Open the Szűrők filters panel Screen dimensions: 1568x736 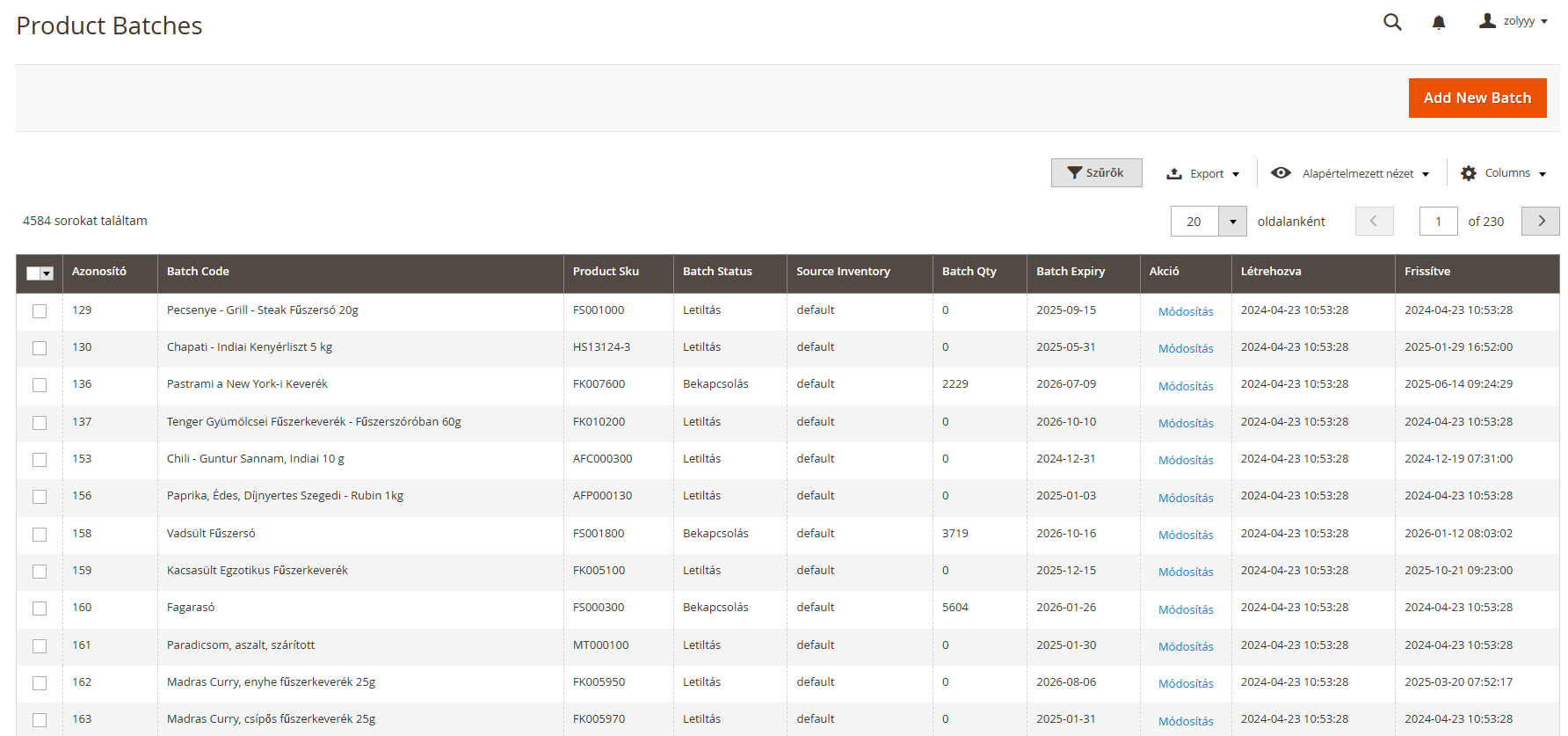coord(1096,173)
